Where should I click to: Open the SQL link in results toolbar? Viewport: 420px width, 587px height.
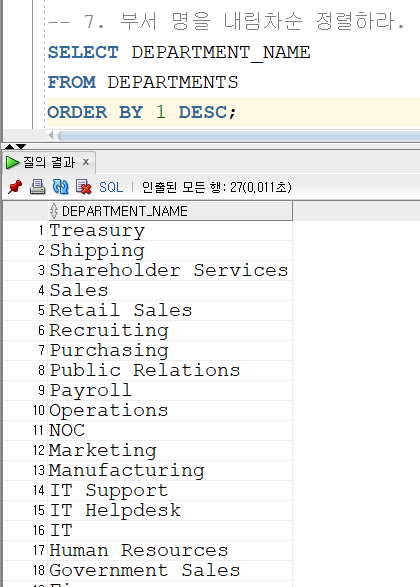point(111,187)
